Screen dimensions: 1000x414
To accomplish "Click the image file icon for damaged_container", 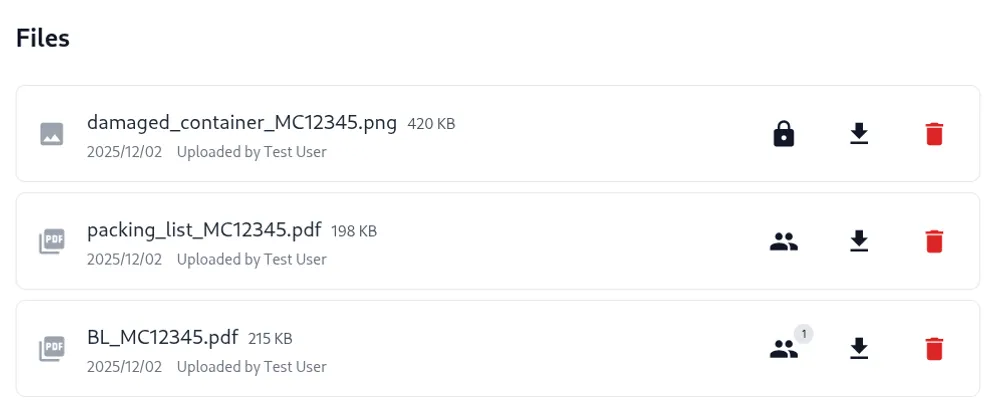I will [52, 134].
